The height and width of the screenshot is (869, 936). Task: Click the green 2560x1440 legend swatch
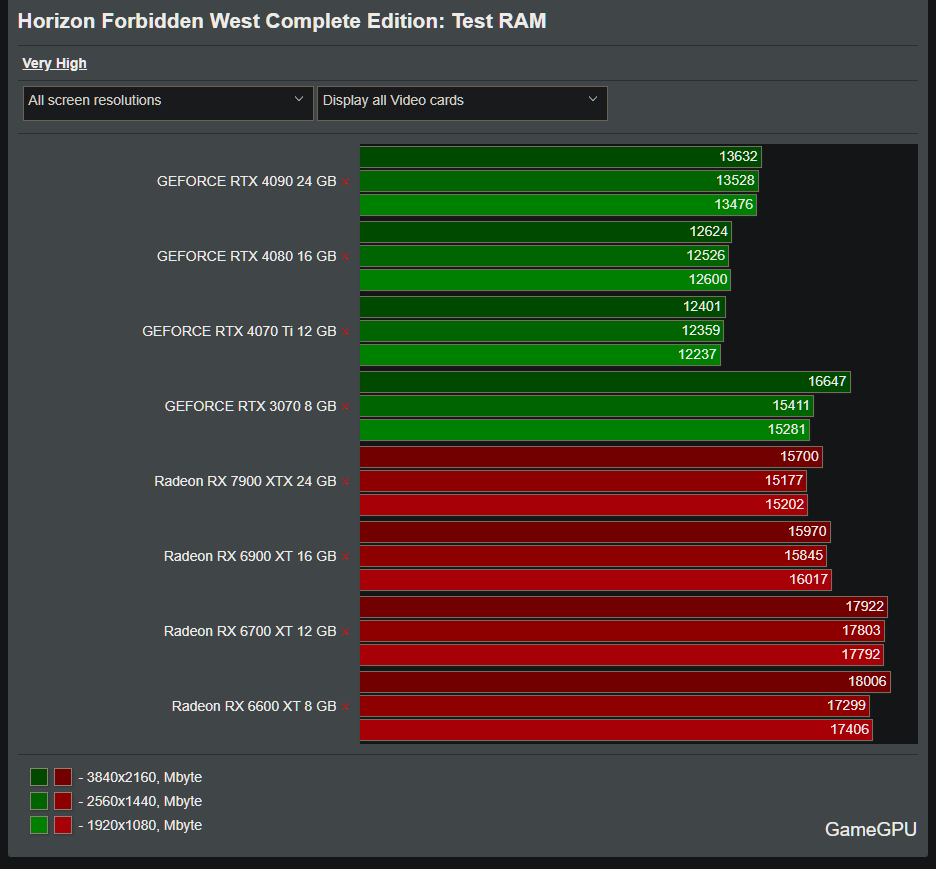coord(39,801)
